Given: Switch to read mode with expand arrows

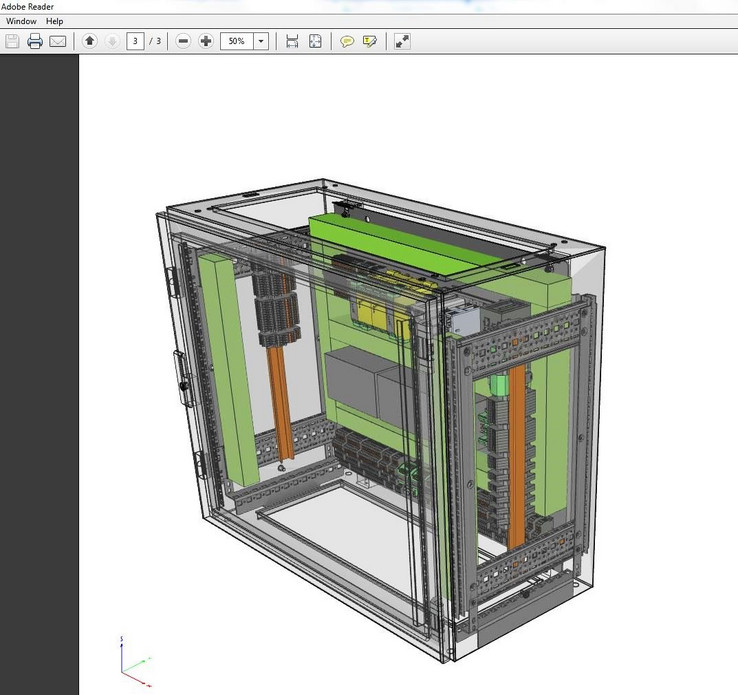Looking at the screenshot, I should [402, 41].
